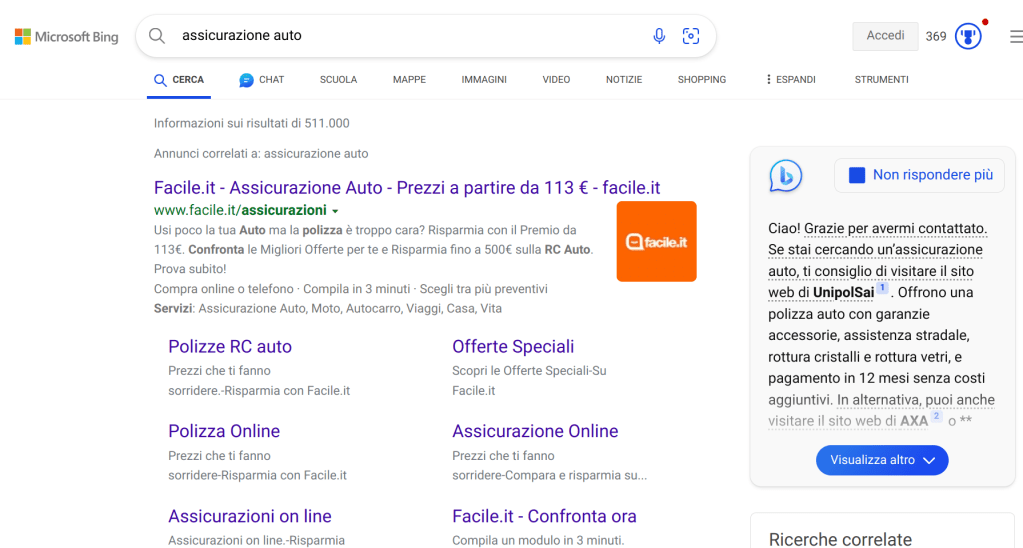
Task: Click the Servizi line of the Facile.it ad
Action: tap(328, 309)
